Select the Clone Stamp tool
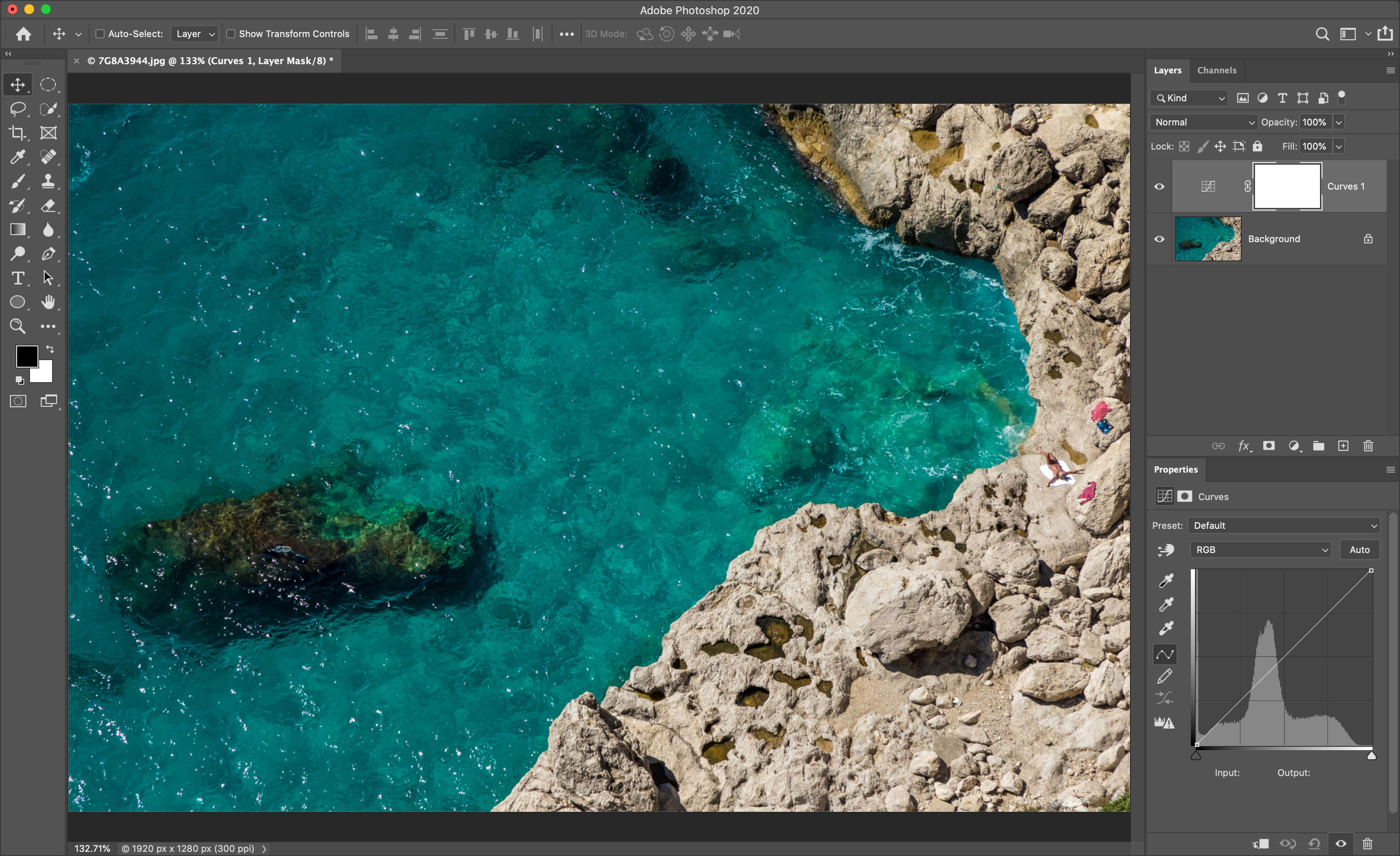1400x856 pixels. (48, 181)
